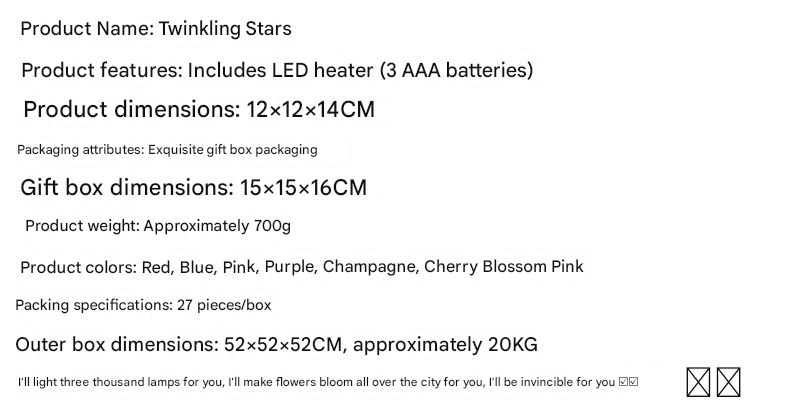Click the approximately 20KG text
Viewport: 800px width, 410px height.
click(x=445, y=345)
